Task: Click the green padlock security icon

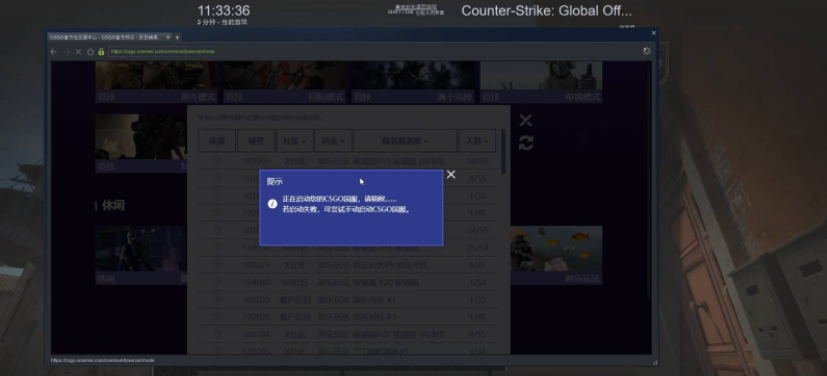Action: [x=101, y=52]
